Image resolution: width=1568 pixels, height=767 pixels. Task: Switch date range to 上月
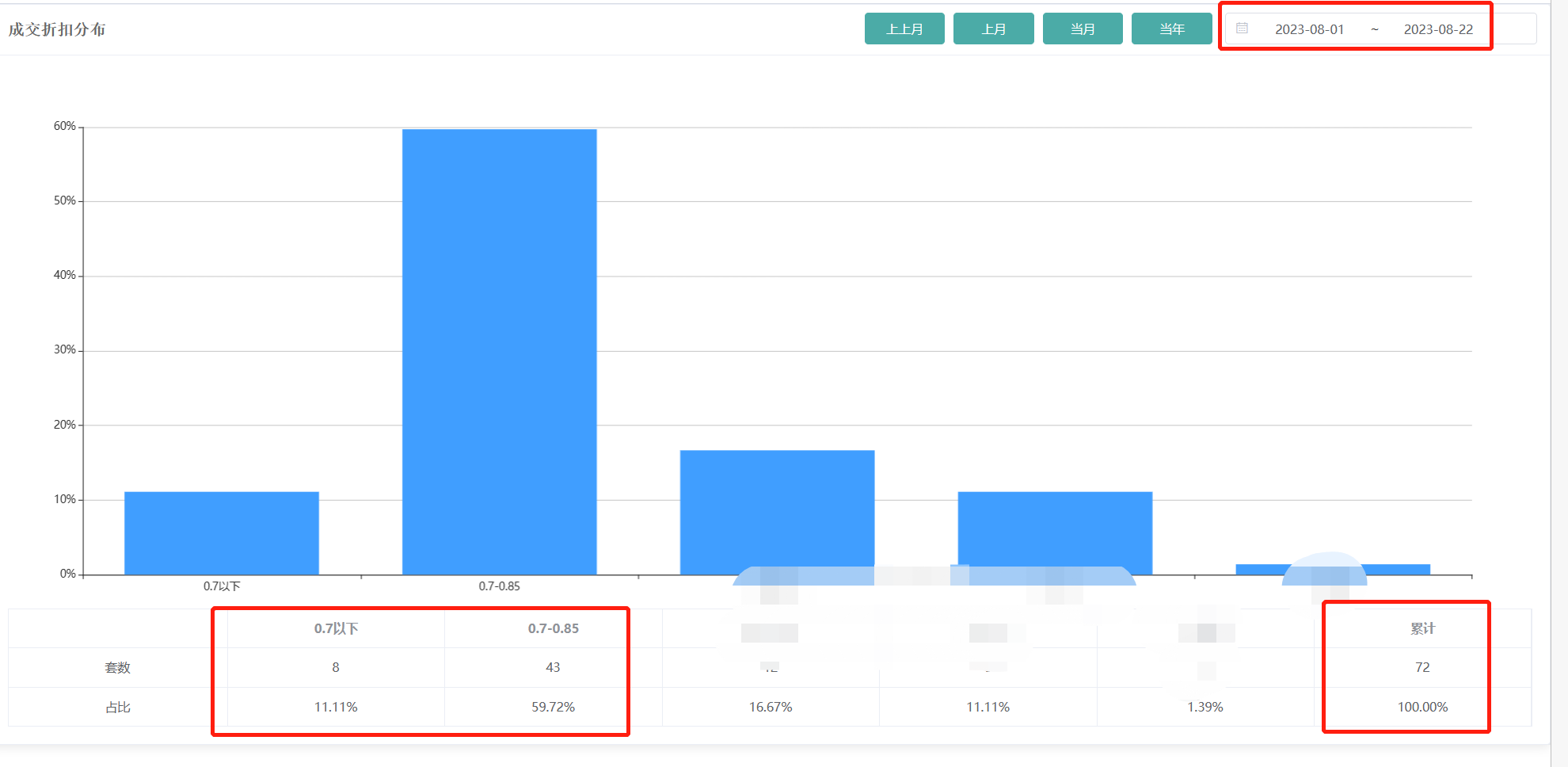point(993,29)
